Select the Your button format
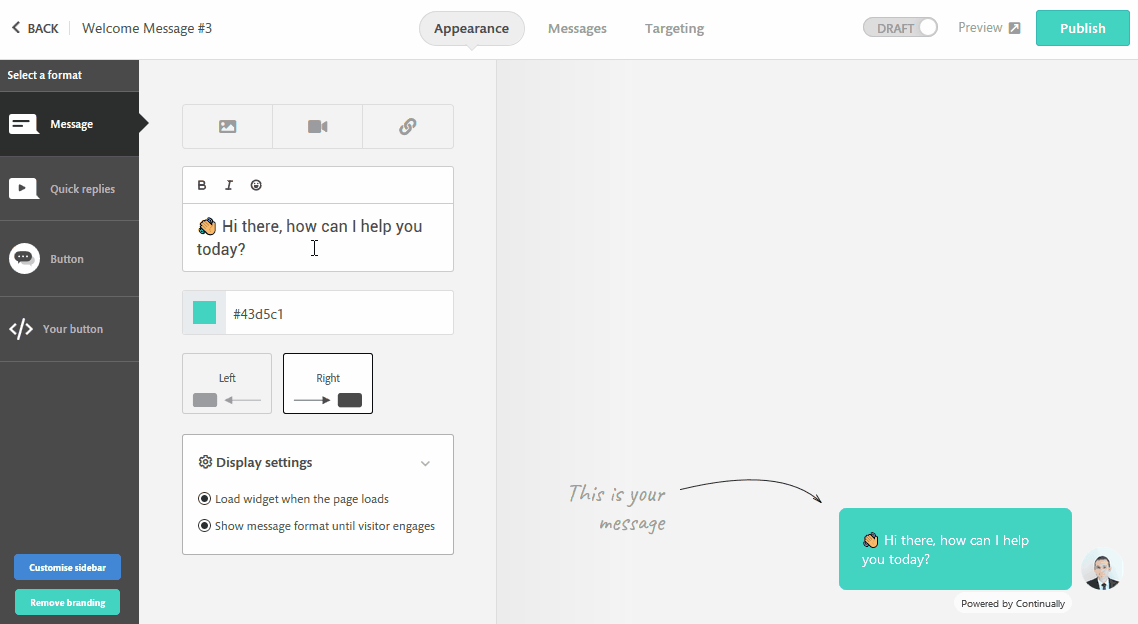The image size is (1138, 624). click(69, 328)
